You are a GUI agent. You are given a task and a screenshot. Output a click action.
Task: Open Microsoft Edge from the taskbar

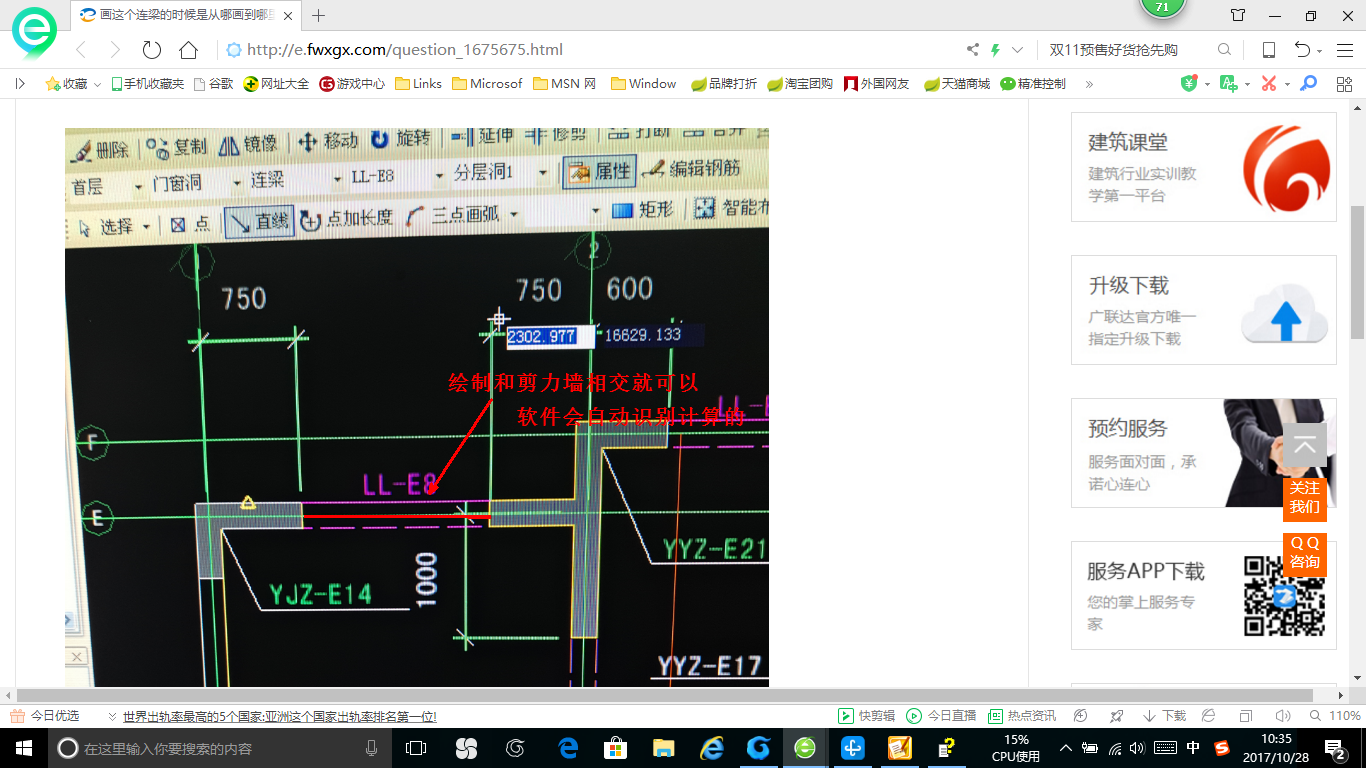click(568, 748)
